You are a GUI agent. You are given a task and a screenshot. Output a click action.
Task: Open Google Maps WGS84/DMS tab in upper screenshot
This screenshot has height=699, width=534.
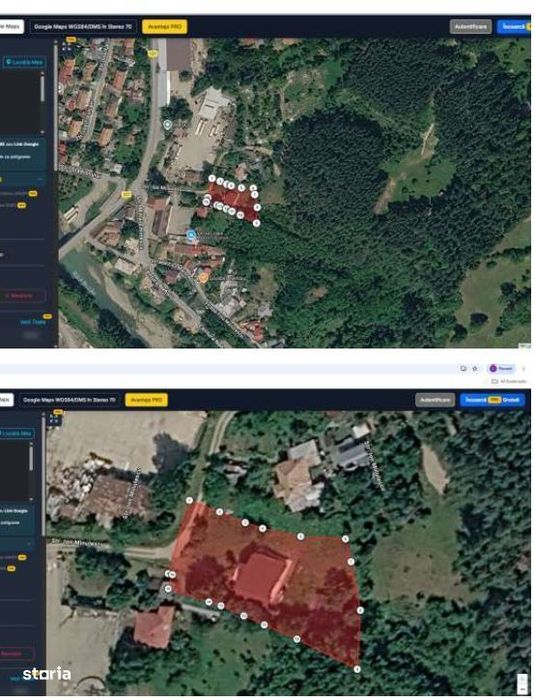(83, 27)
